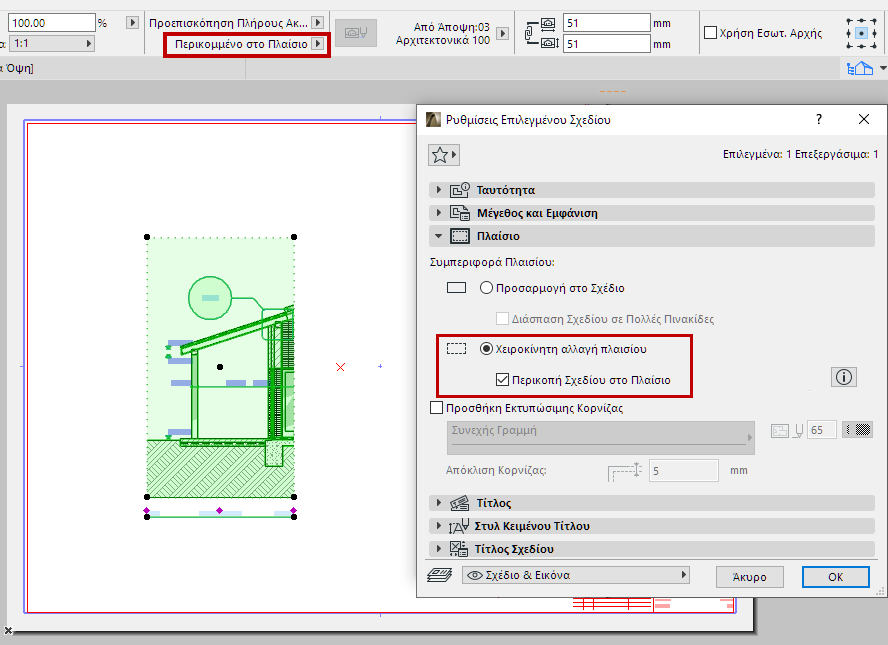This screenshot has height=645, width=888.
Task: Click the solid rectangle fit-frame icon
Action: (456, 288)
